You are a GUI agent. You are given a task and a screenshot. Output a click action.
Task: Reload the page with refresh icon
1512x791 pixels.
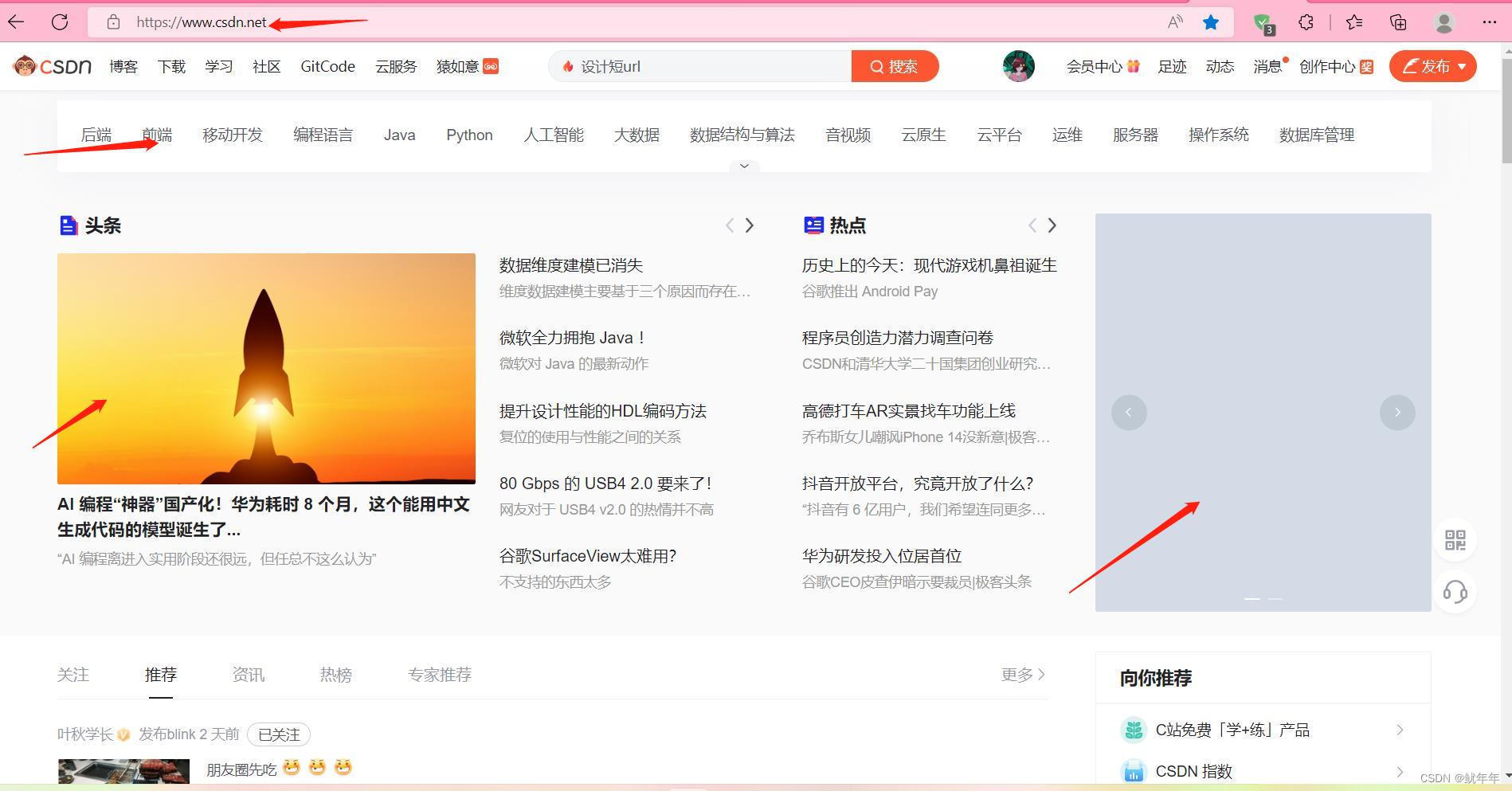(60, 22)
